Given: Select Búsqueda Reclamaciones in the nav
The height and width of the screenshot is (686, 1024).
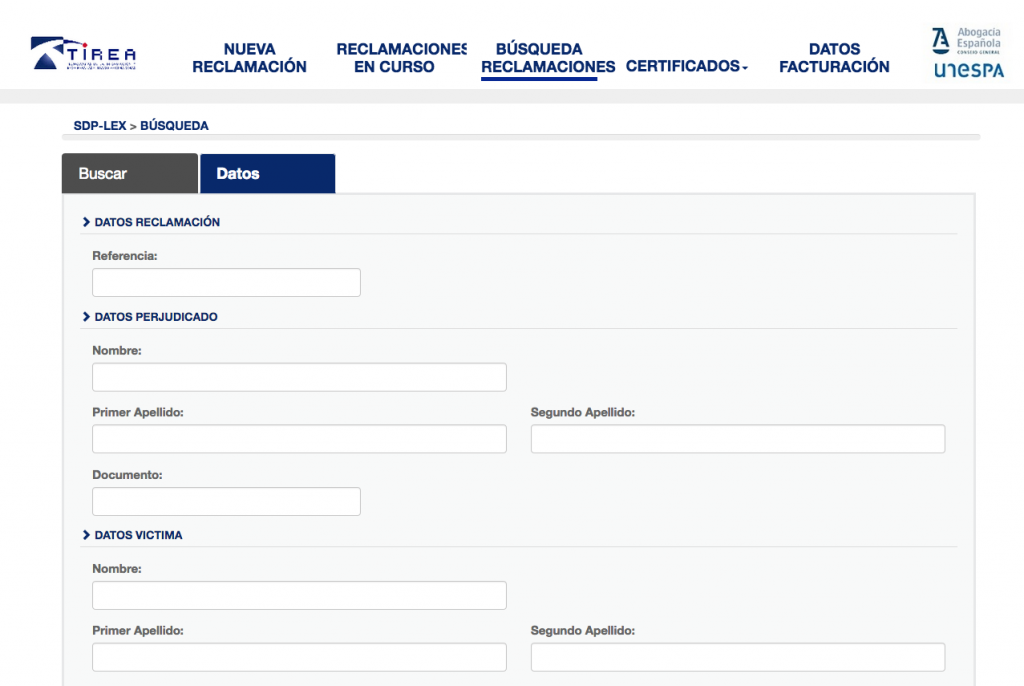Looking at the screenshot, I should [548, 57].
